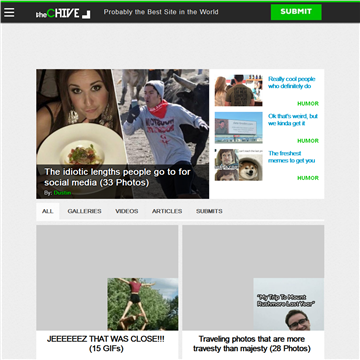The width and height of the screenshot is (360, 360).
Task: Select the ALL tab
Action: 48,211
